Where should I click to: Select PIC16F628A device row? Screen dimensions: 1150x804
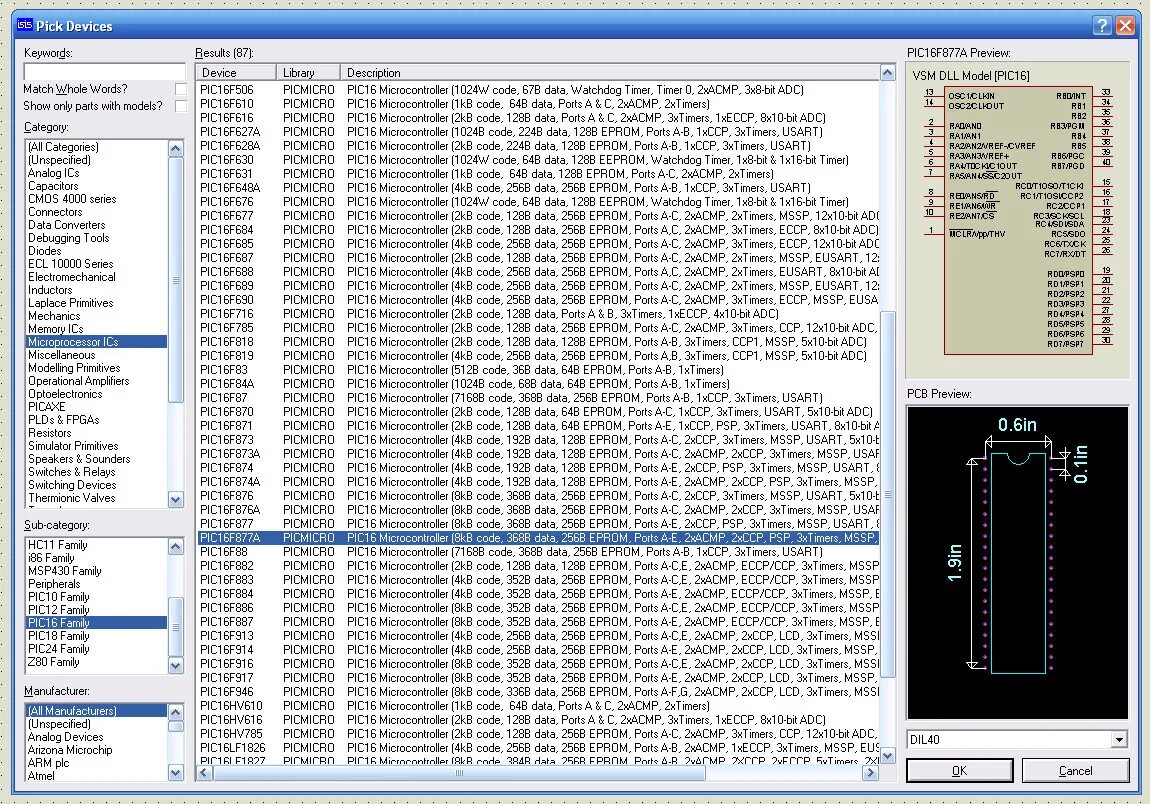point(538,146)
